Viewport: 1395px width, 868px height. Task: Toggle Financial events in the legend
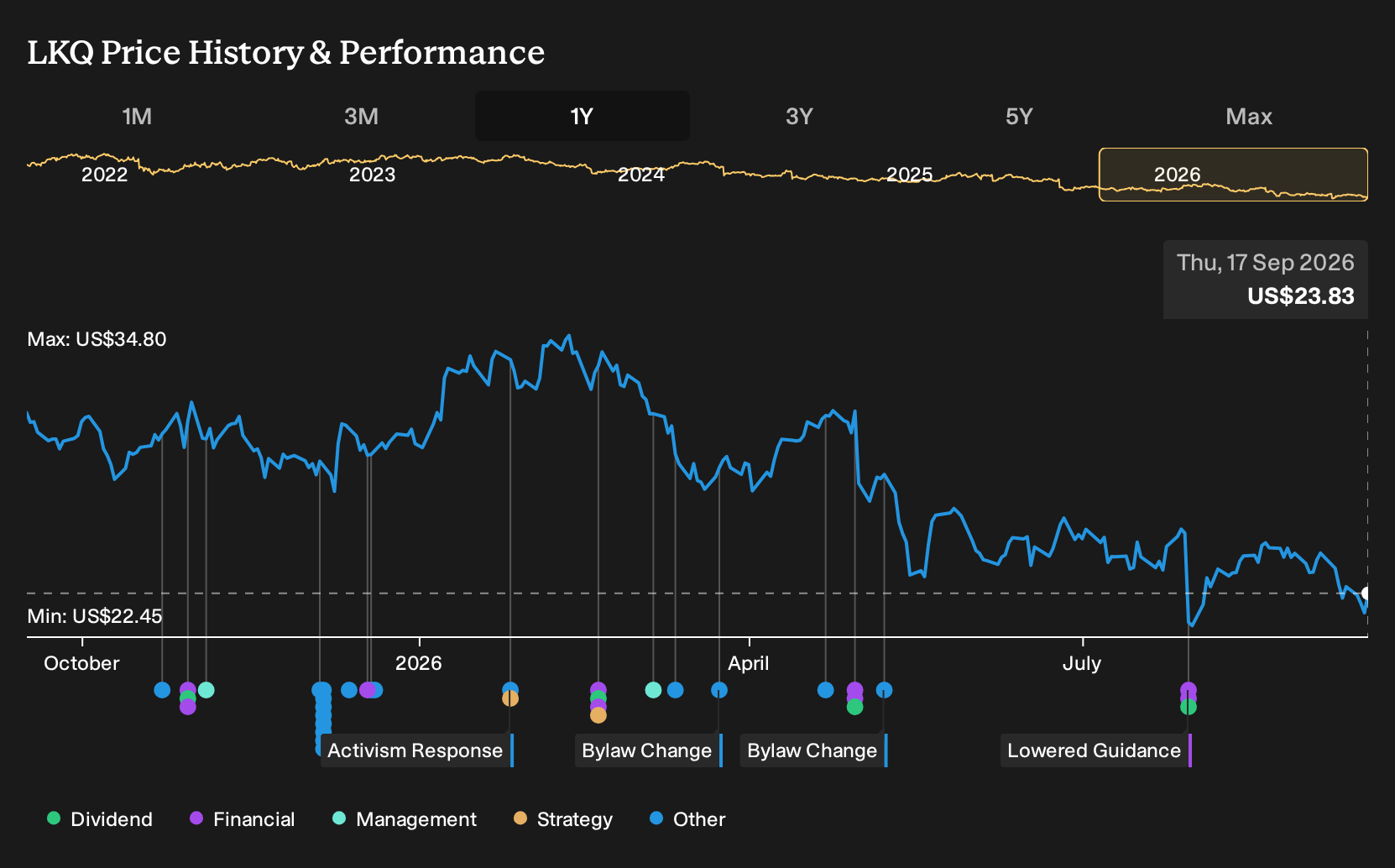click(x=242, y=819)
